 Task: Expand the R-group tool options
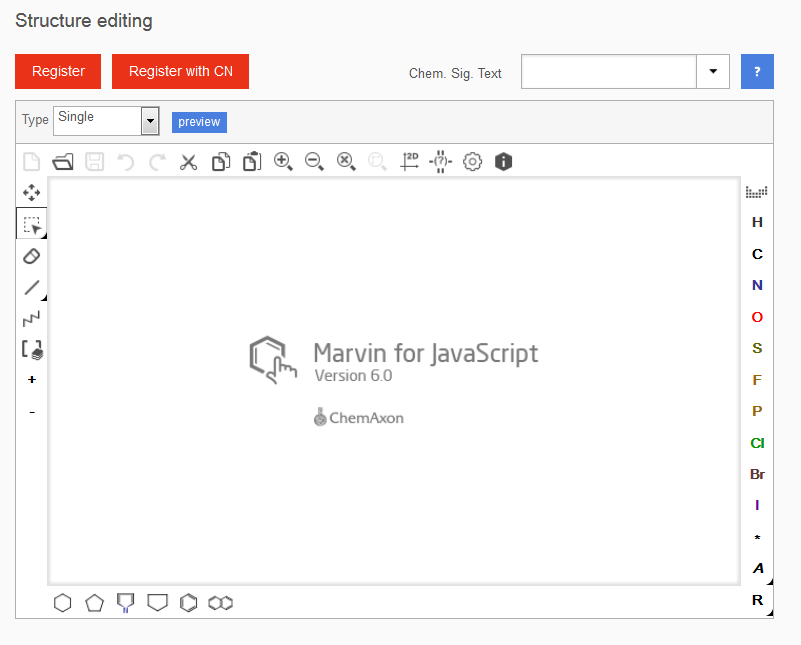pos(757,601)
